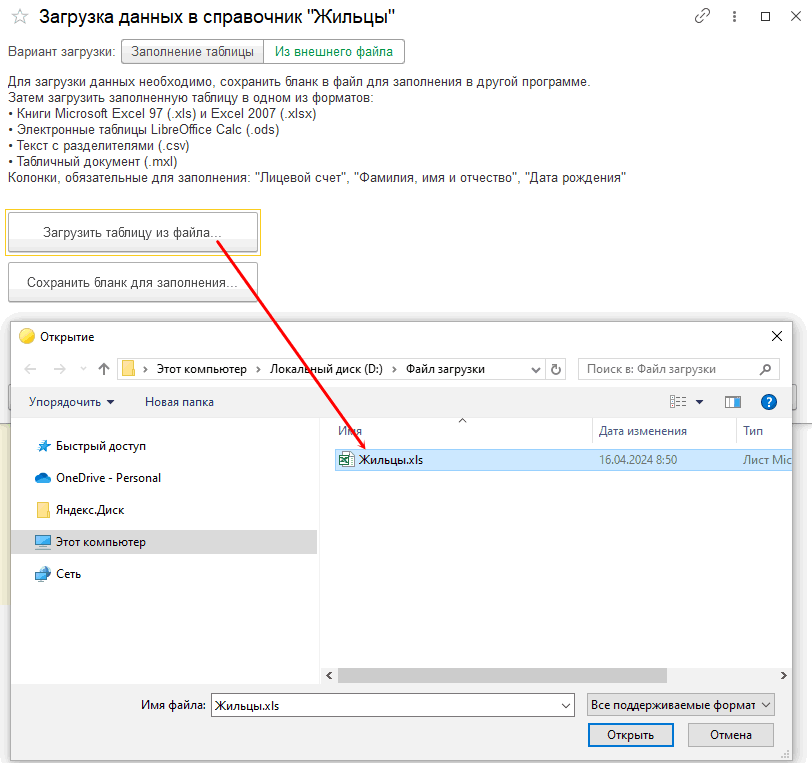Add form to favorites with star icon
Viewport: 812px width, 763px height.
(x=20, y=17)
